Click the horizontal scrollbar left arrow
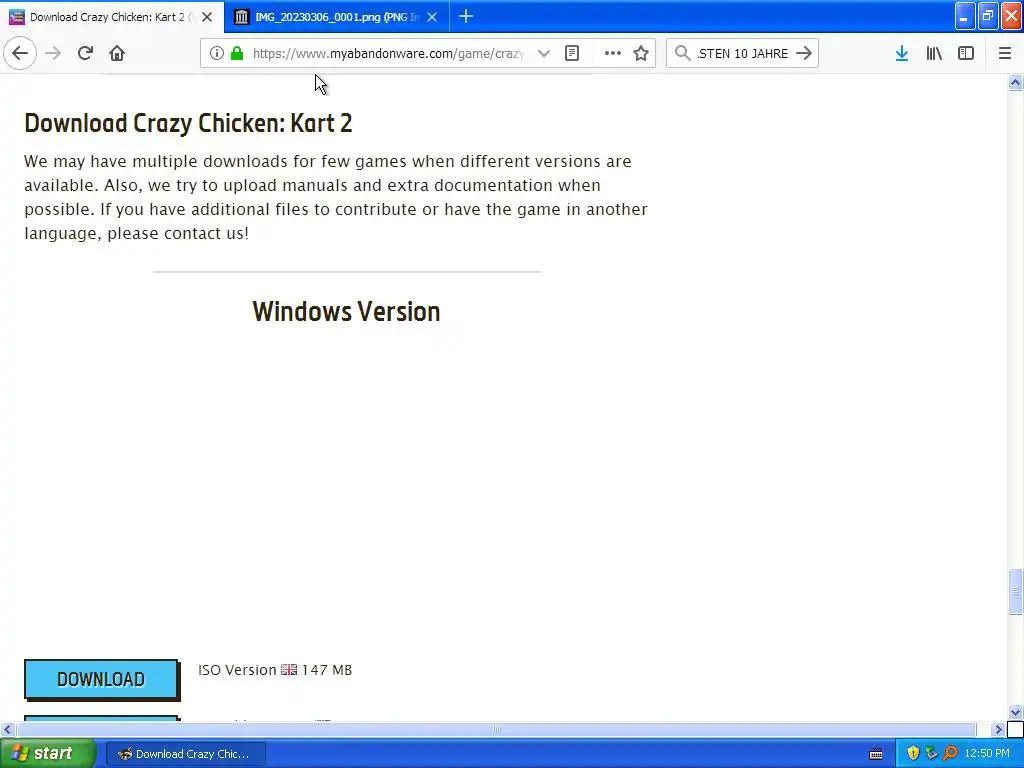Viewport: 1024px width, 768px height. pyautogui.click(x=7, y=729)
